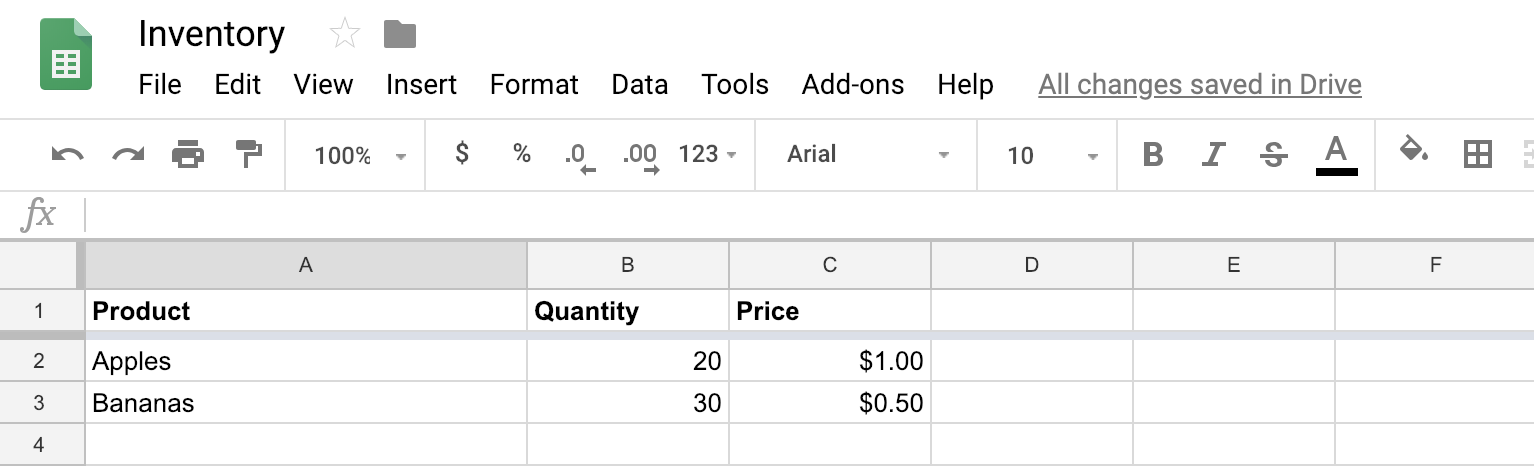Open the text color picker

tap(1336, 155)
